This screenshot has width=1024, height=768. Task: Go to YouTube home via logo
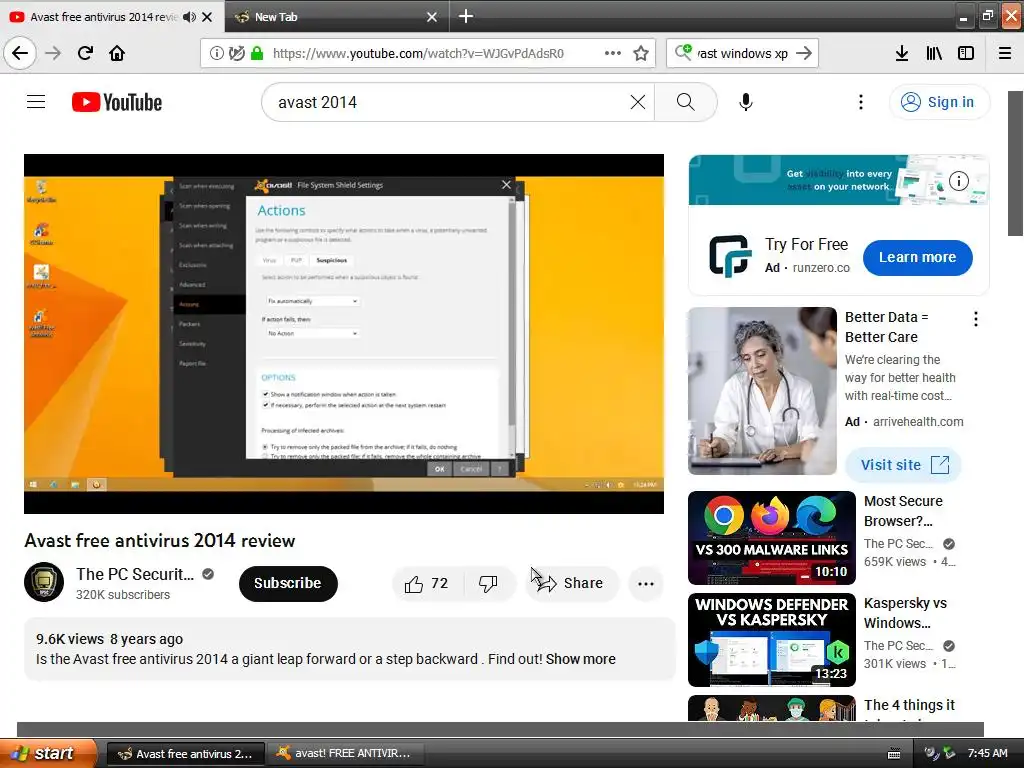[x=117, y=102]
